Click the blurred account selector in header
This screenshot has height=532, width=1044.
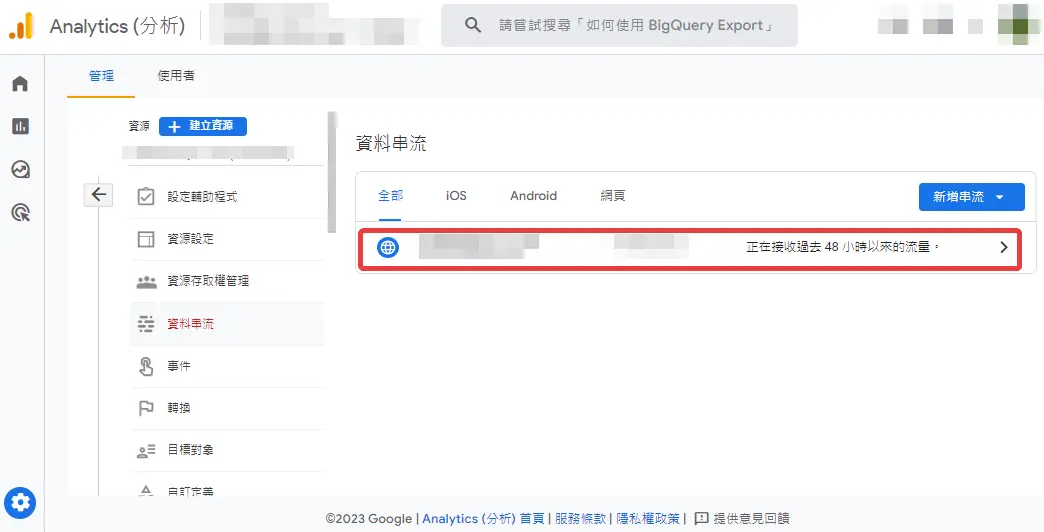coord(314,25)
